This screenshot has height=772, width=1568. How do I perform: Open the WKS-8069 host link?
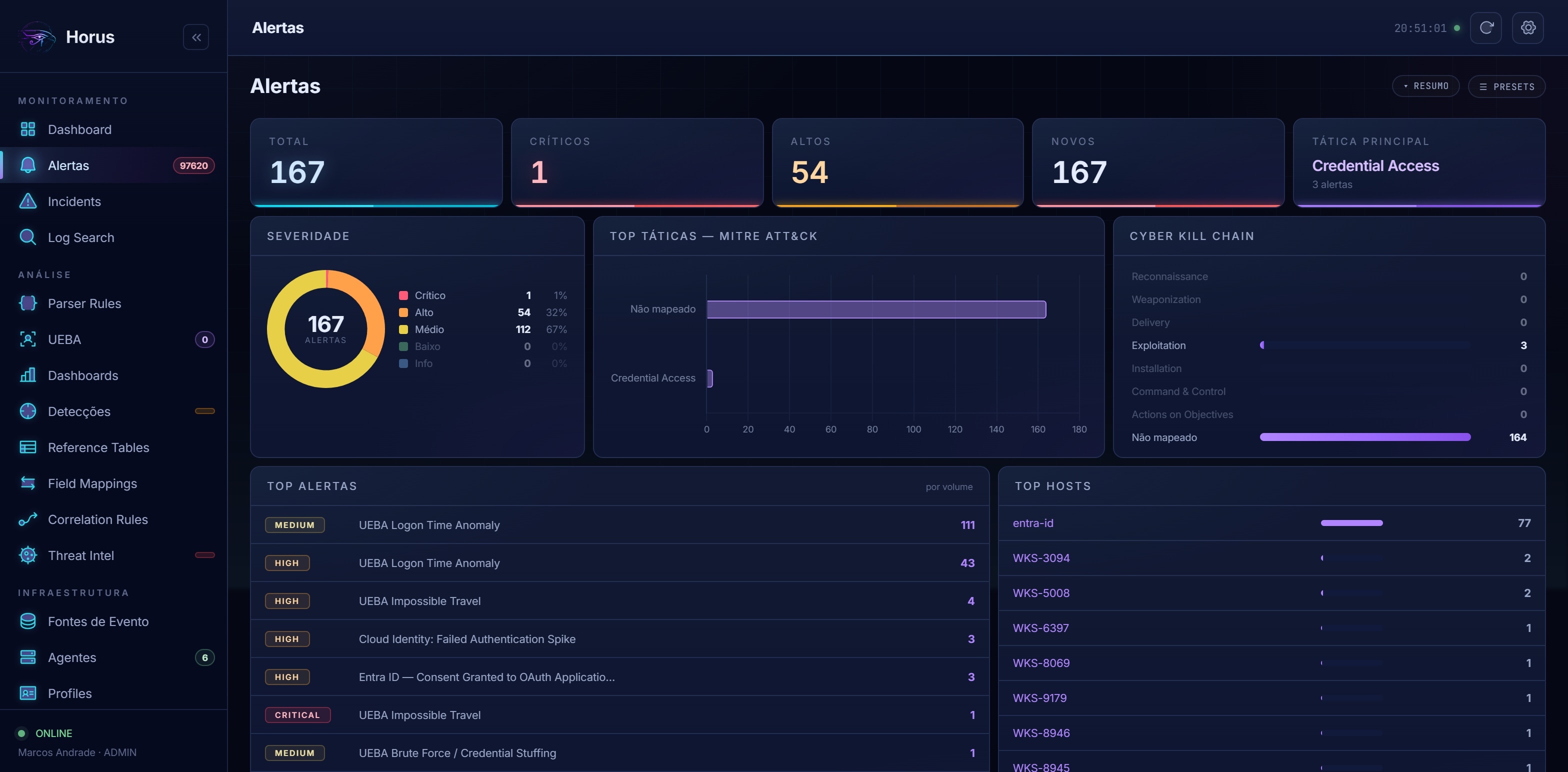tap(1041, 663)
